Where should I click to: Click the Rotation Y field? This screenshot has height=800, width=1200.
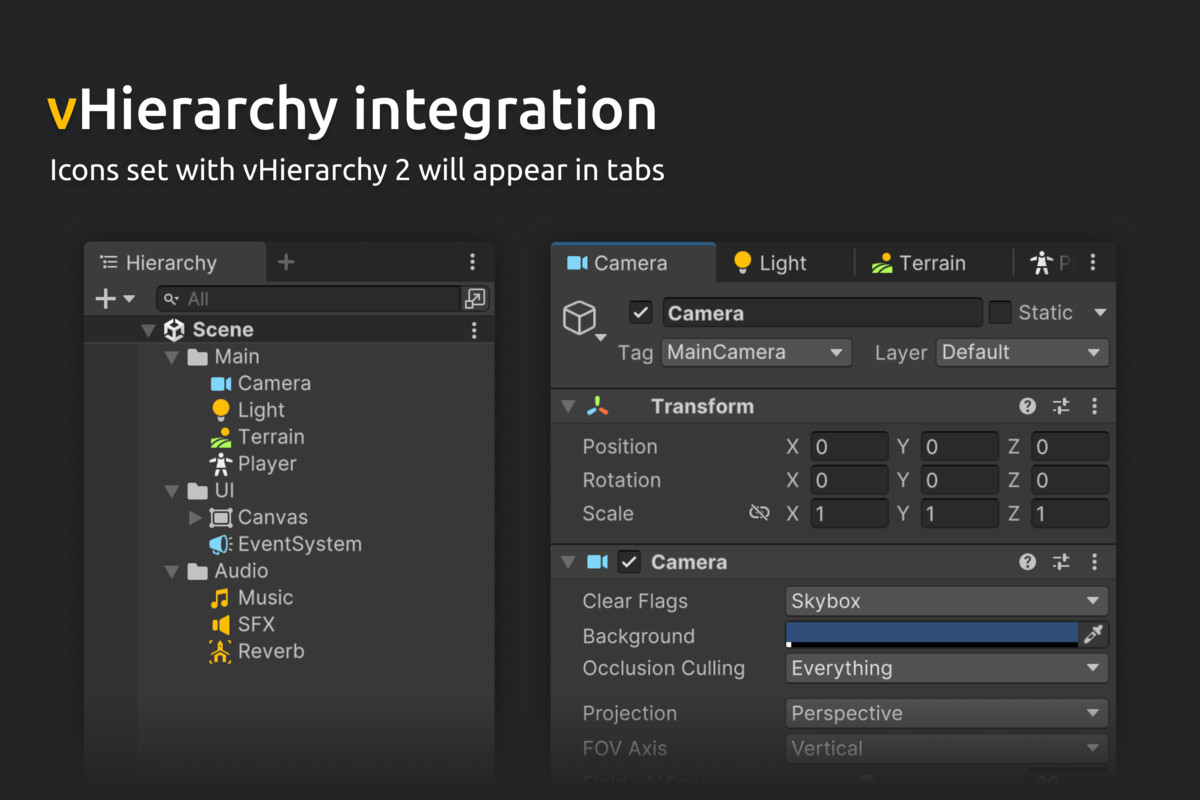pos(959,480)
